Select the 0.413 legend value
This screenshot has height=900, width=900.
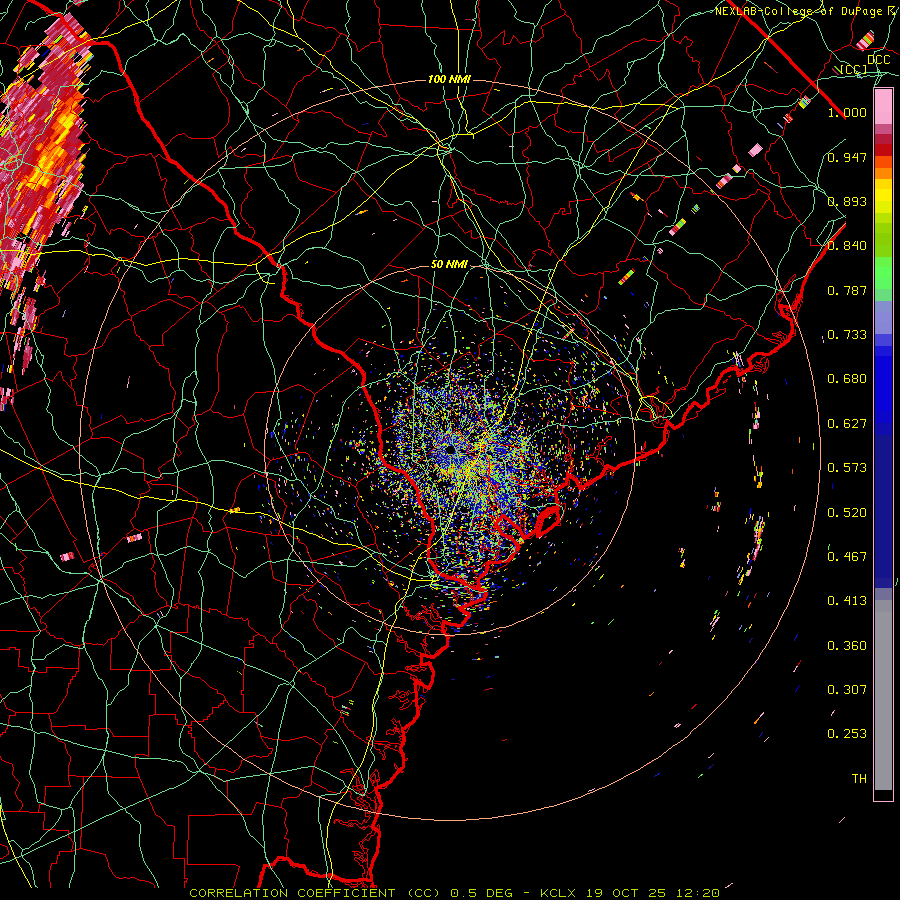point(847,601)
